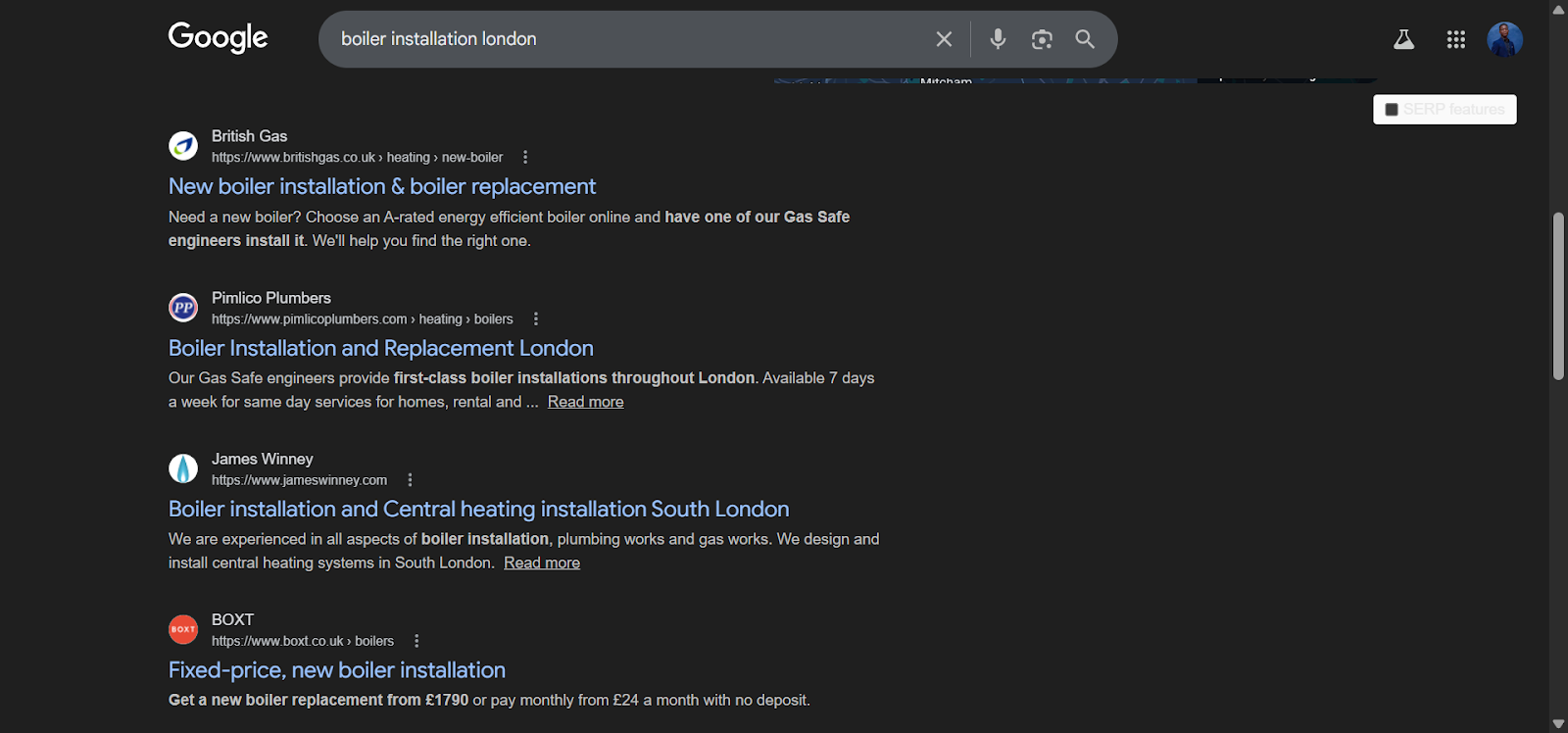Open the Google account profile avatar

(x=1504, y=39)
